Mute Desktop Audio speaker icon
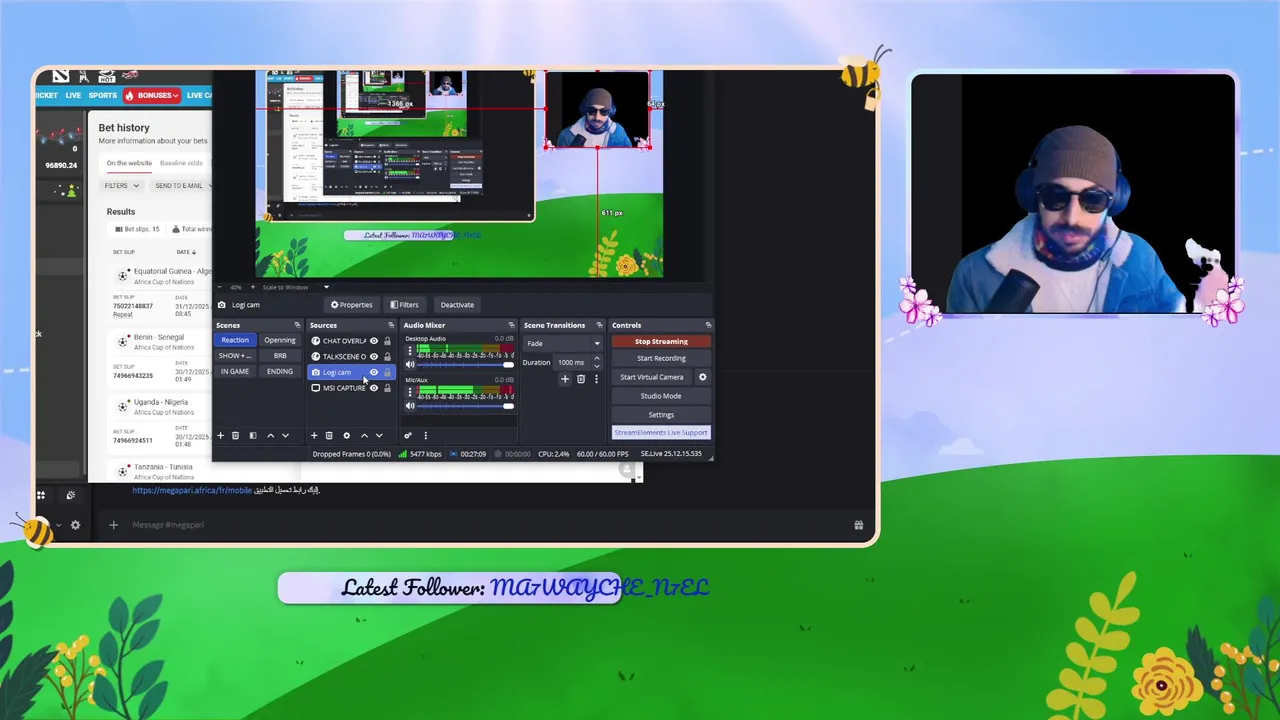Screen dimensions: 1280x720 pos(410,364)
